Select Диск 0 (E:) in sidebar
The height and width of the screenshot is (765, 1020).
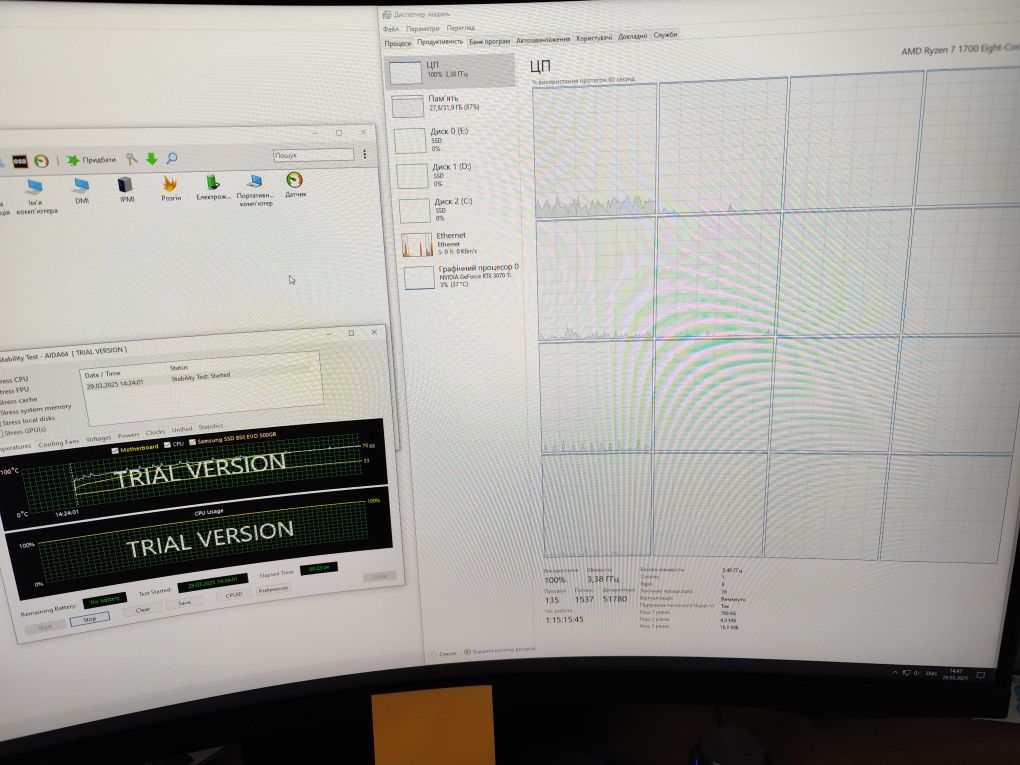pos(455,139)
